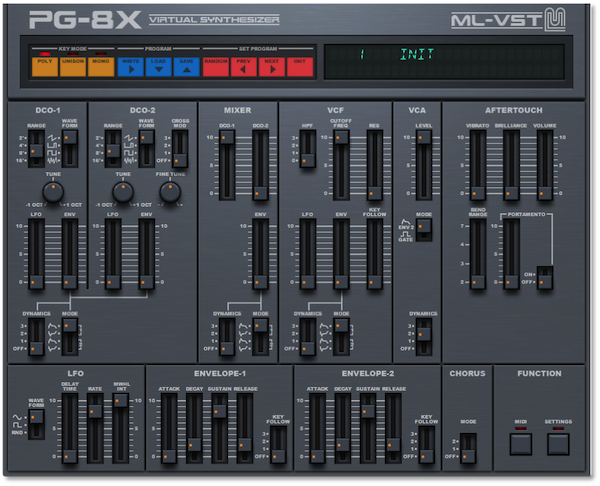Click the ENVELOPE-1 SUSTAIN slider

click(x=220, y=429)
